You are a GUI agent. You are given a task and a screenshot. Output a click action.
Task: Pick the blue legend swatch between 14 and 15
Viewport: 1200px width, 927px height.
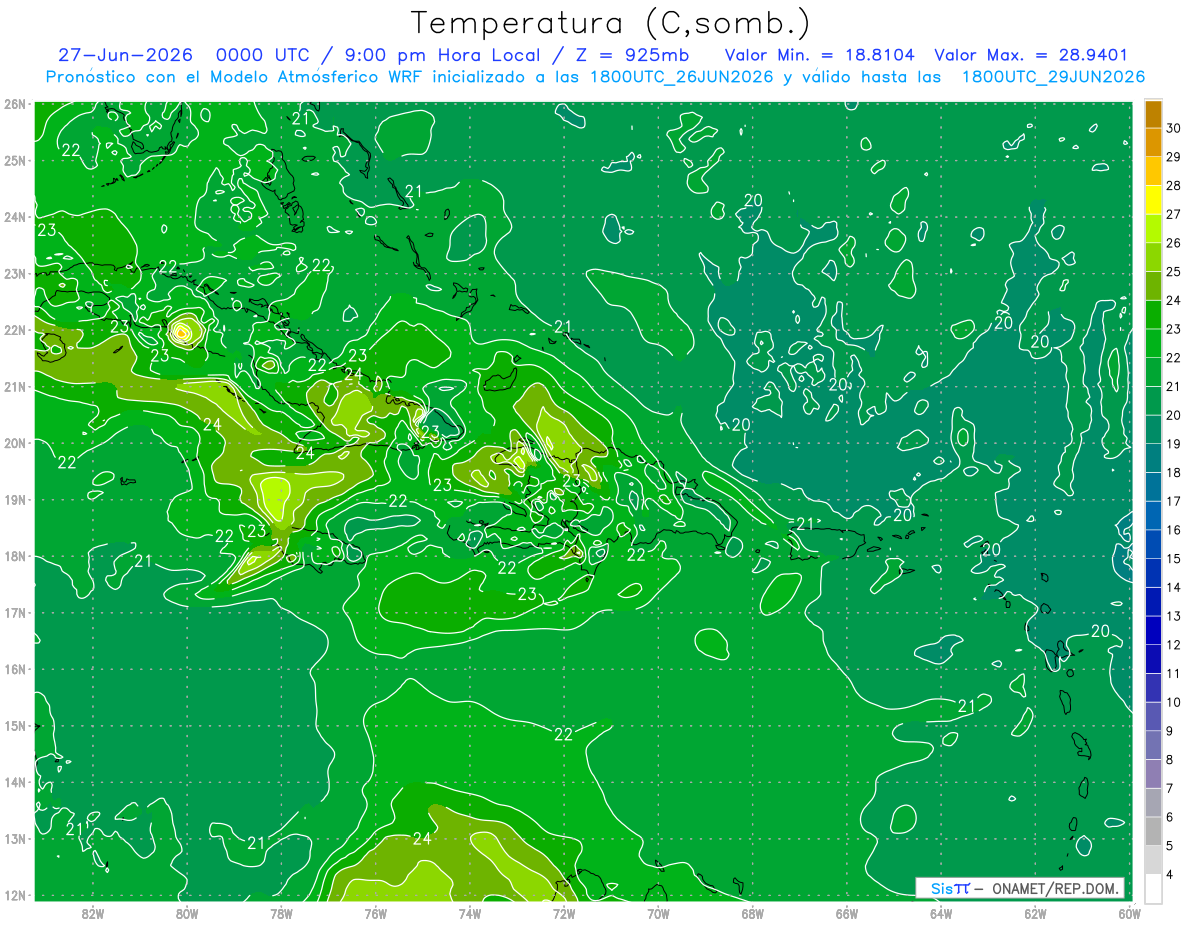(x=1153, y=573)
